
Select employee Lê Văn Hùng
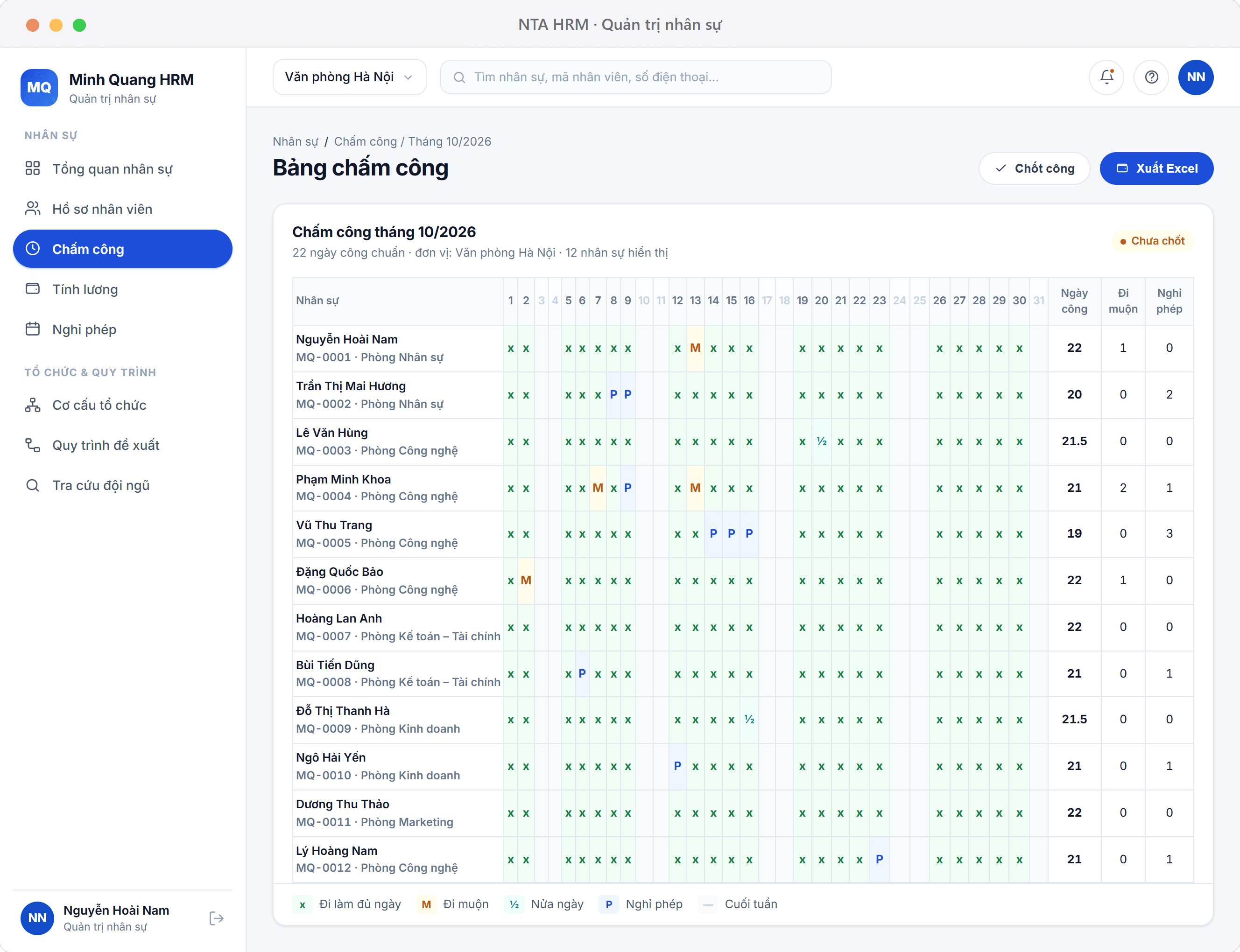pos(331,433)
